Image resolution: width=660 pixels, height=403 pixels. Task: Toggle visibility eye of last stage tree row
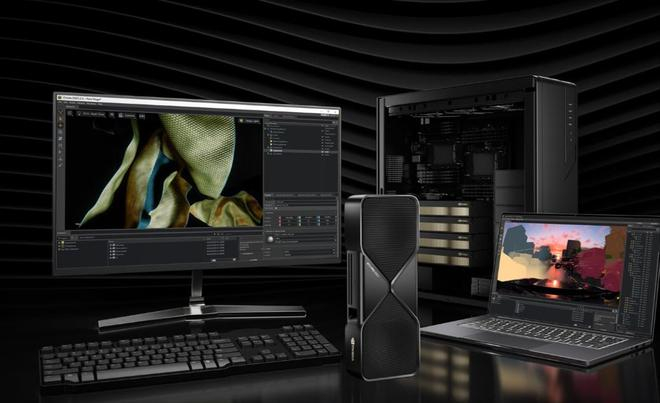coord(322,154)
